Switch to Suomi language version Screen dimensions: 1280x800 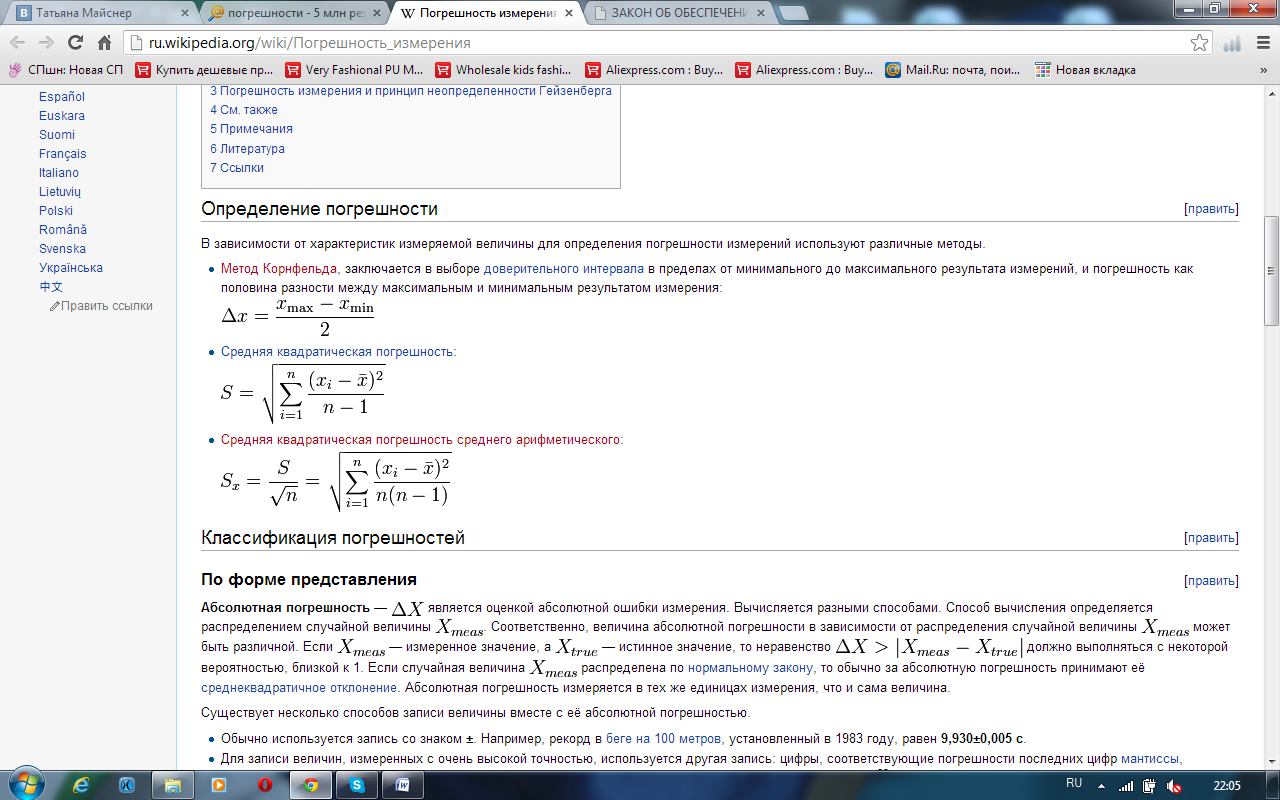pos(57,135)
